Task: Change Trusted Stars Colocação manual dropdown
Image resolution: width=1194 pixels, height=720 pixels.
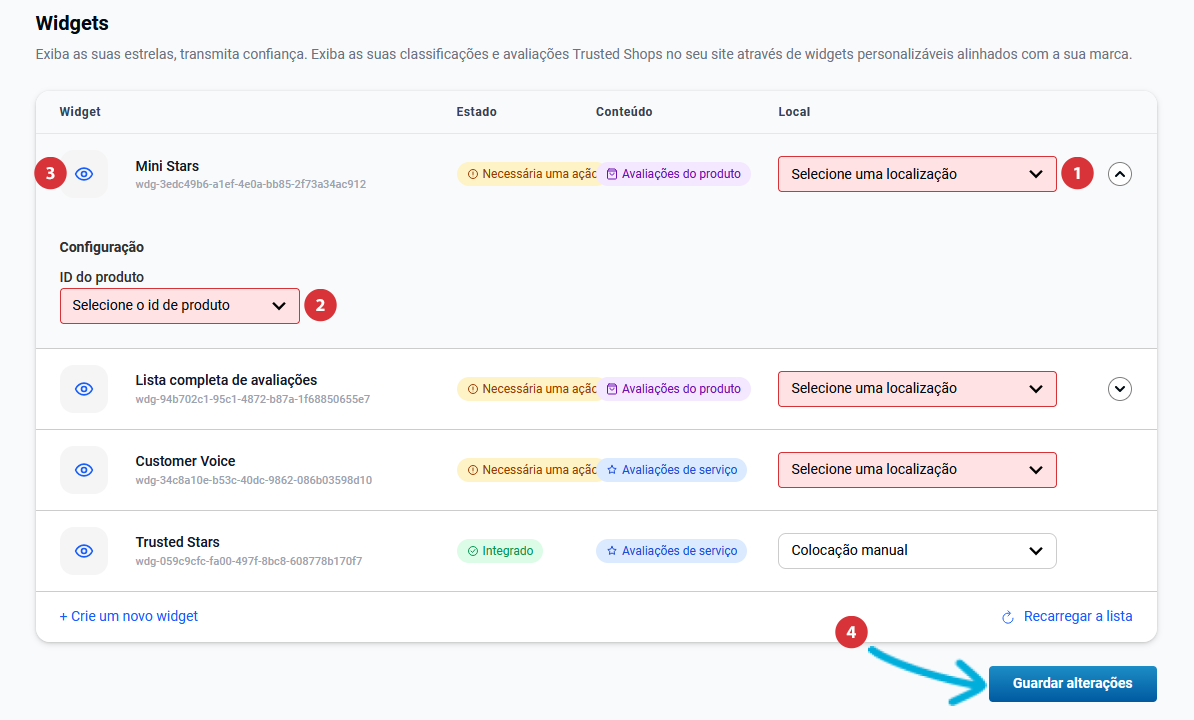Action: 916,551
